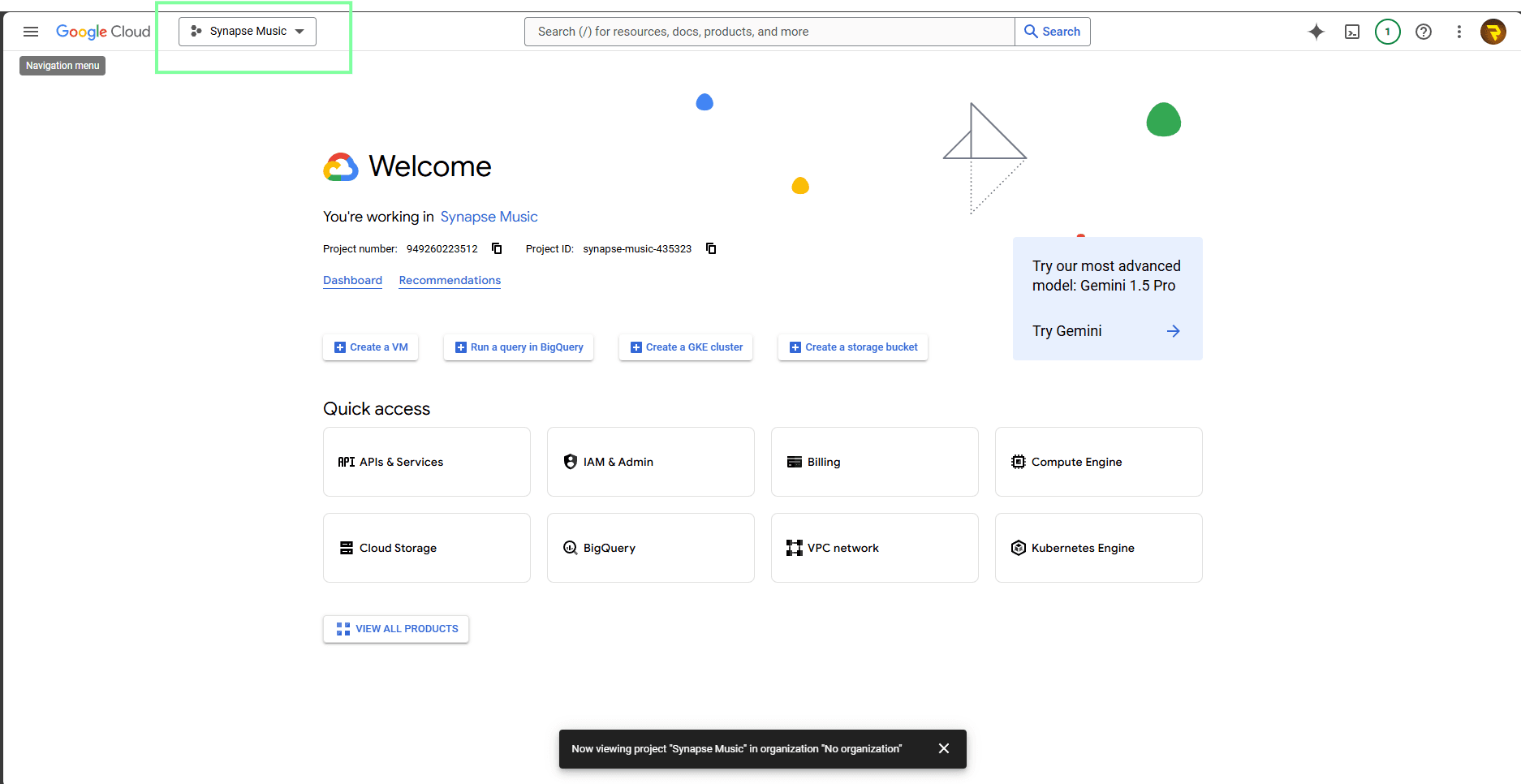Open the help question mark icon

pos(1424,32)
